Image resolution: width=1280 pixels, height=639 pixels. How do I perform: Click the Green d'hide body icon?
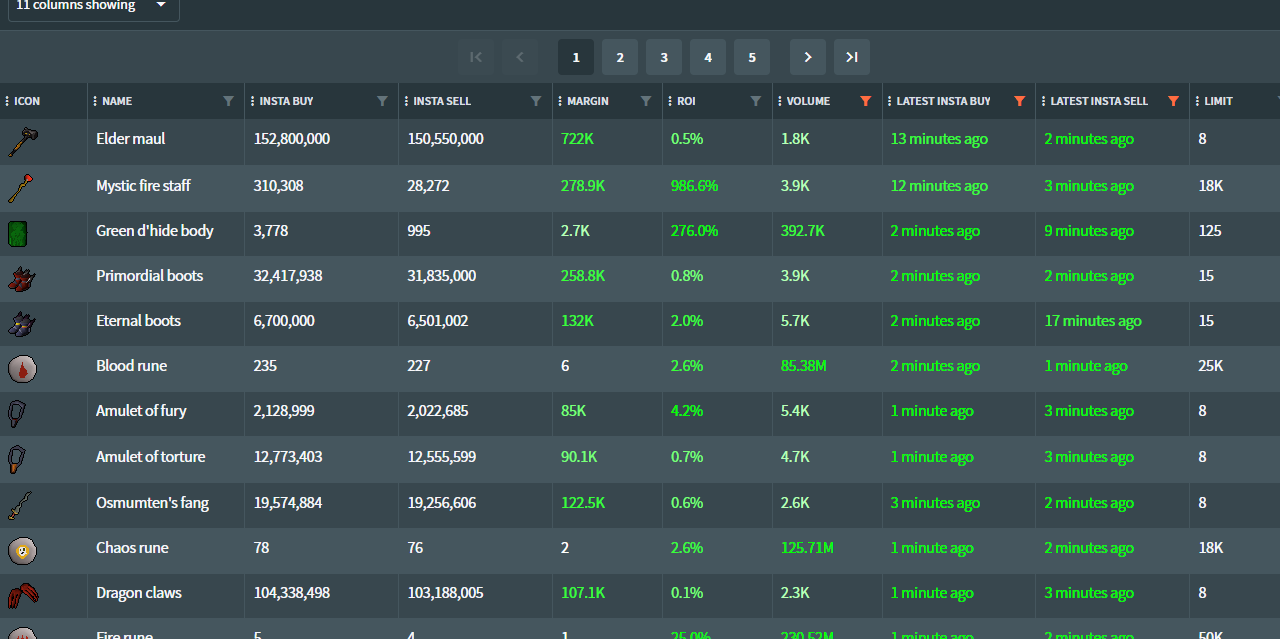tap(18, 233)
